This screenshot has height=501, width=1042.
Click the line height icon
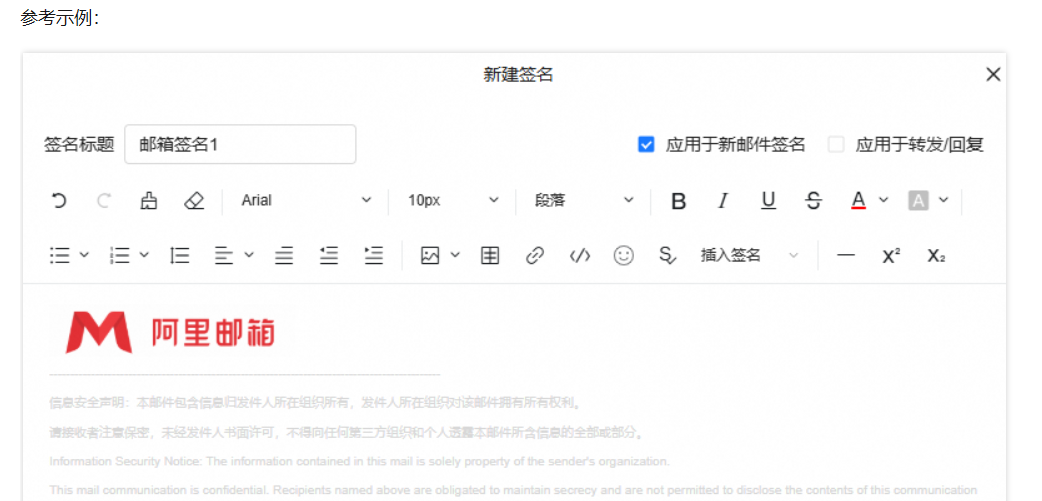pos(179,256)
